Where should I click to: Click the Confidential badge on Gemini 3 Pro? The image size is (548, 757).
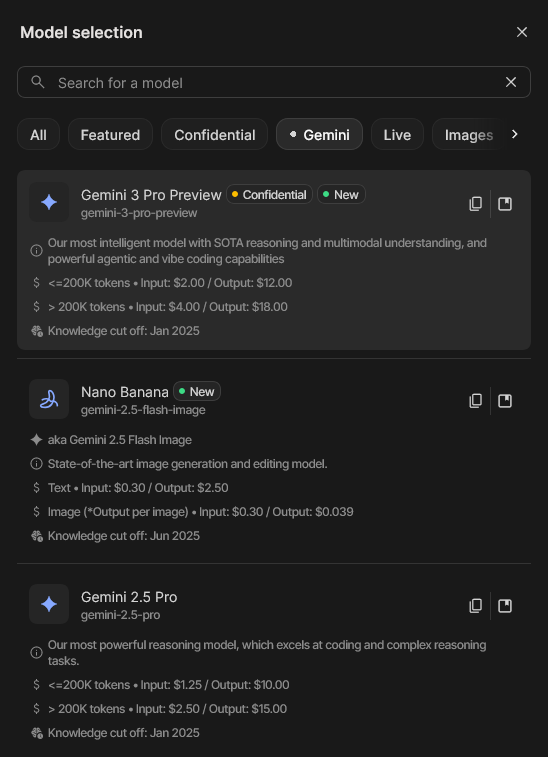pyautogui.click(x=269, y=195)
